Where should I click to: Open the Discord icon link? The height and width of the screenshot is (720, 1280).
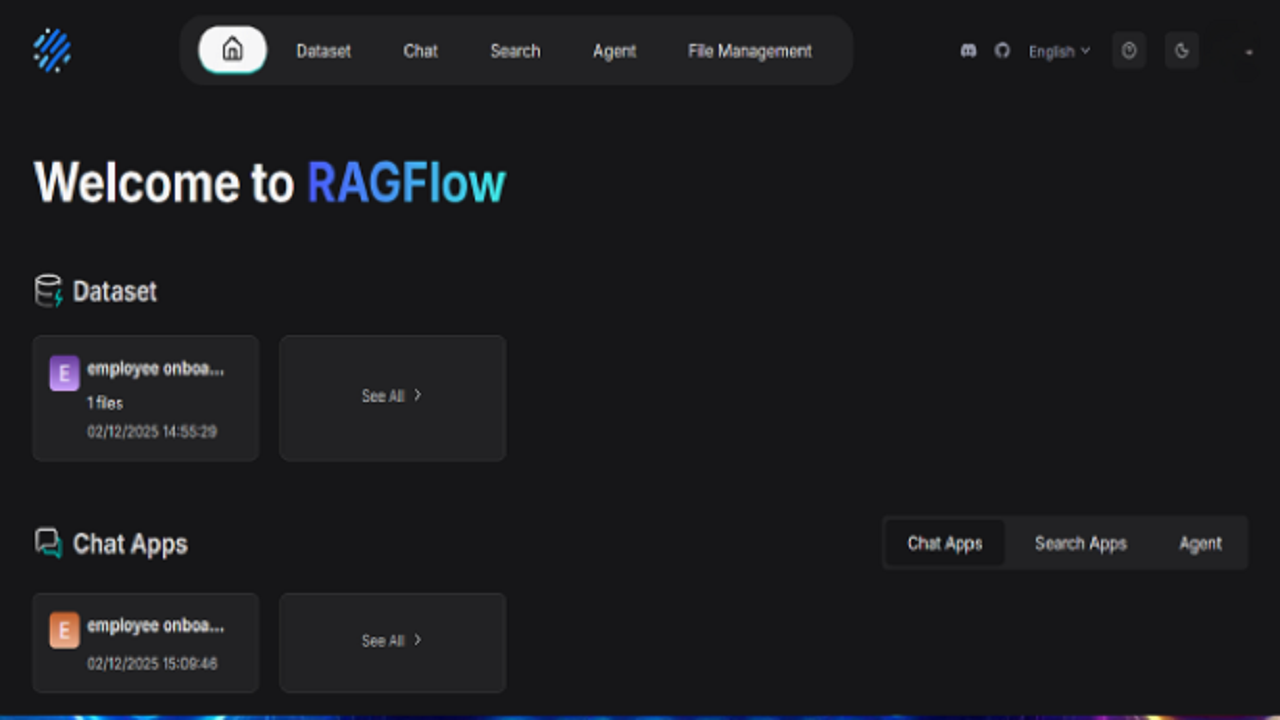[x=968, y=50]
